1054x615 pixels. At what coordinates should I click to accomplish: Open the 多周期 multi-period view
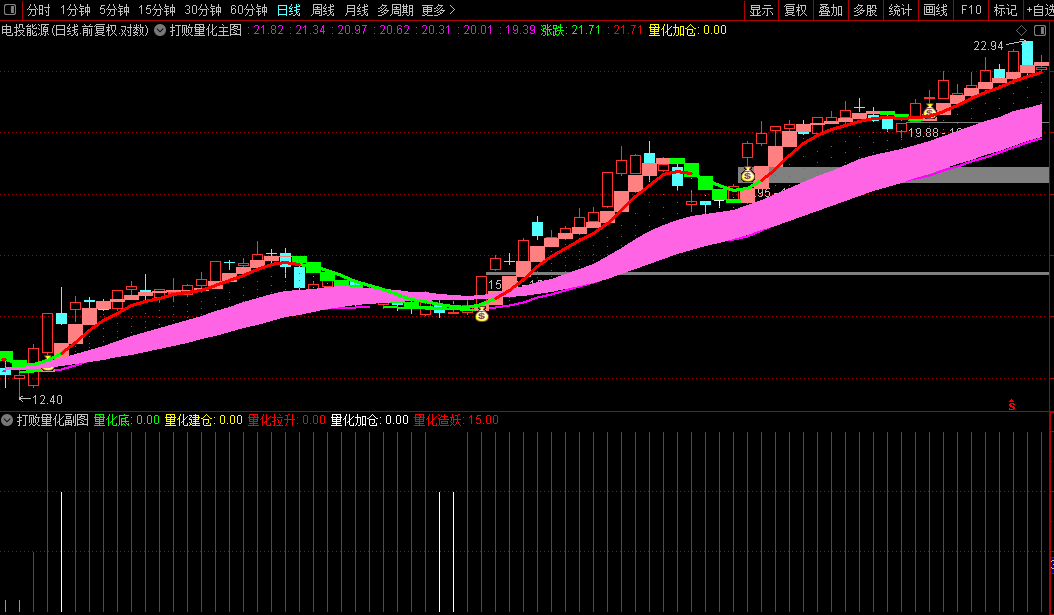[x=395, y=10]
